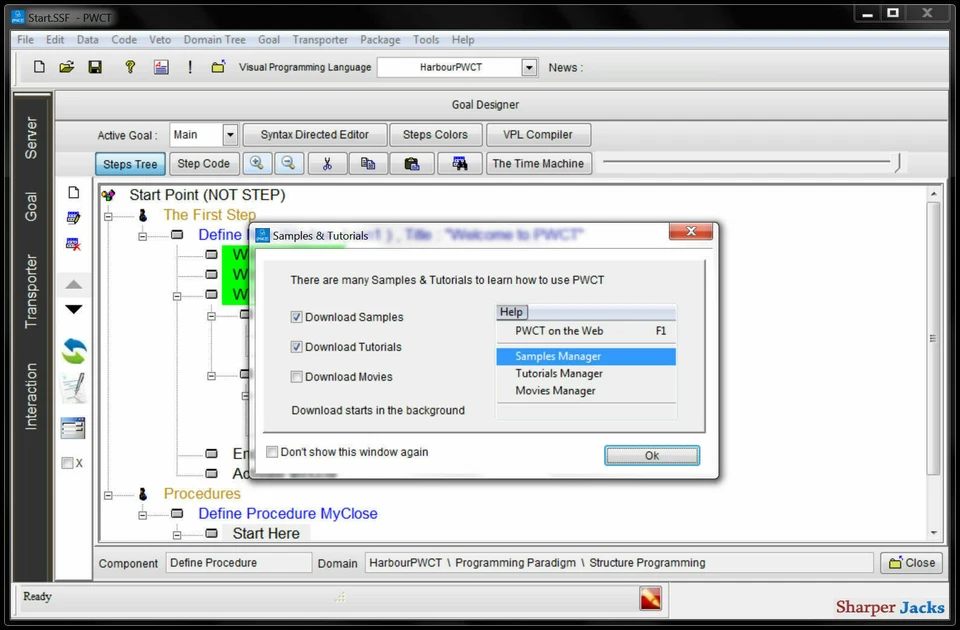Viewport: 960px width, 630px height.
Task: Select the Zoom In icon on steps toolbar
Action: (x=258, y=163)
